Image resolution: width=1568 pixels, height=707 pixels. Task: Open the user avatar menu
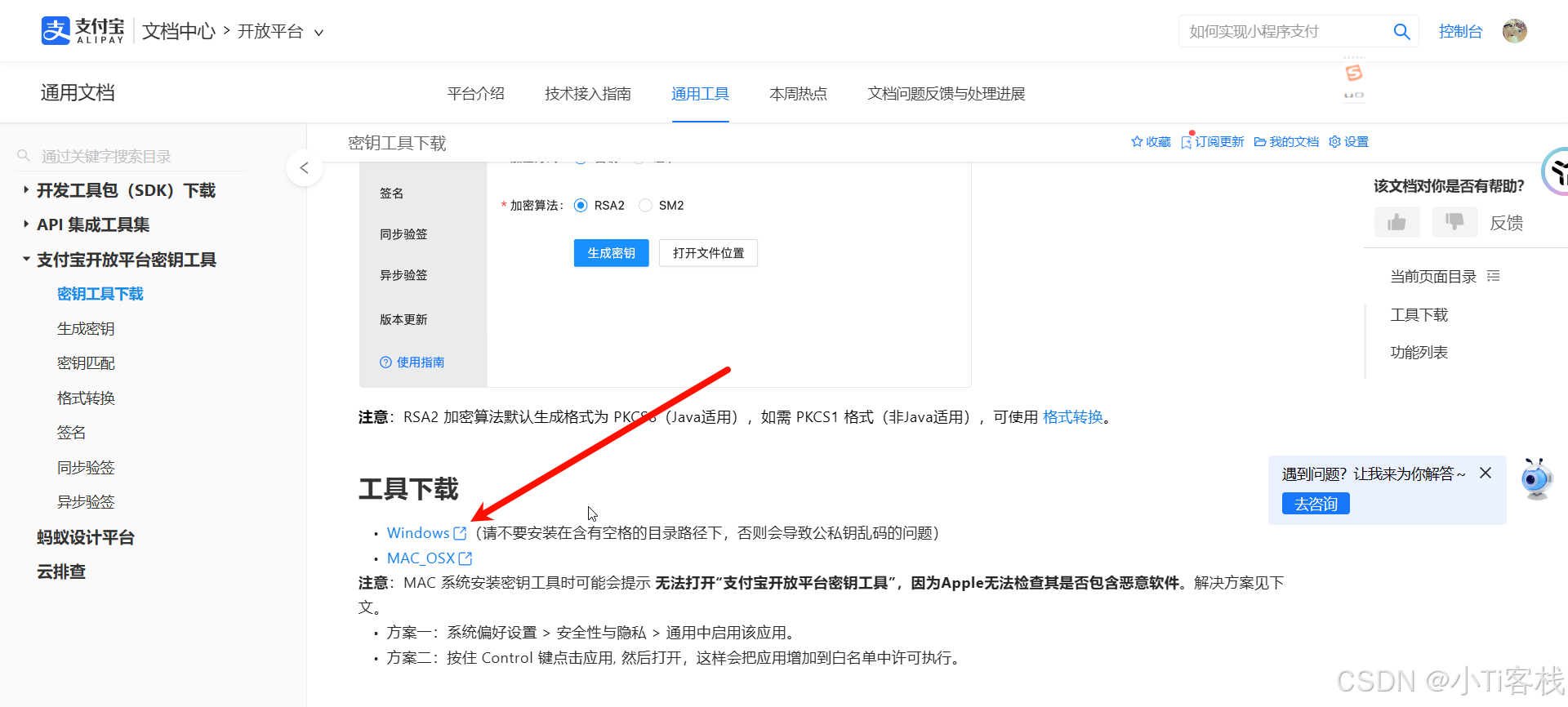click(x=1514, y=31)
